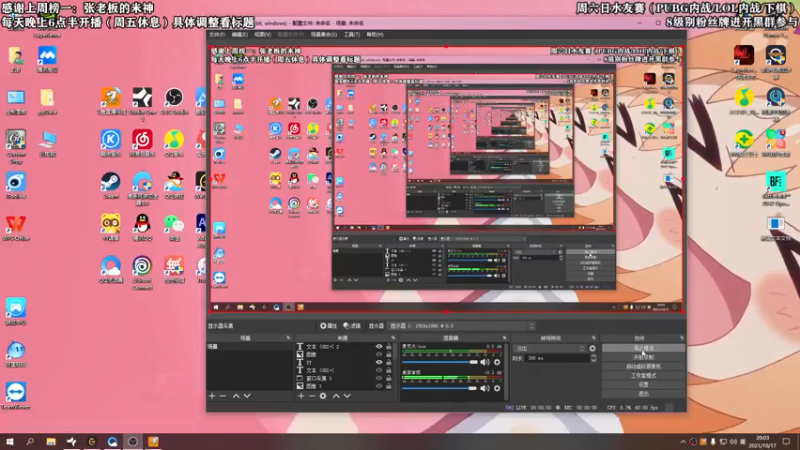Move scene up in Scenes dock
800x450 pixels.
[236, 396]
